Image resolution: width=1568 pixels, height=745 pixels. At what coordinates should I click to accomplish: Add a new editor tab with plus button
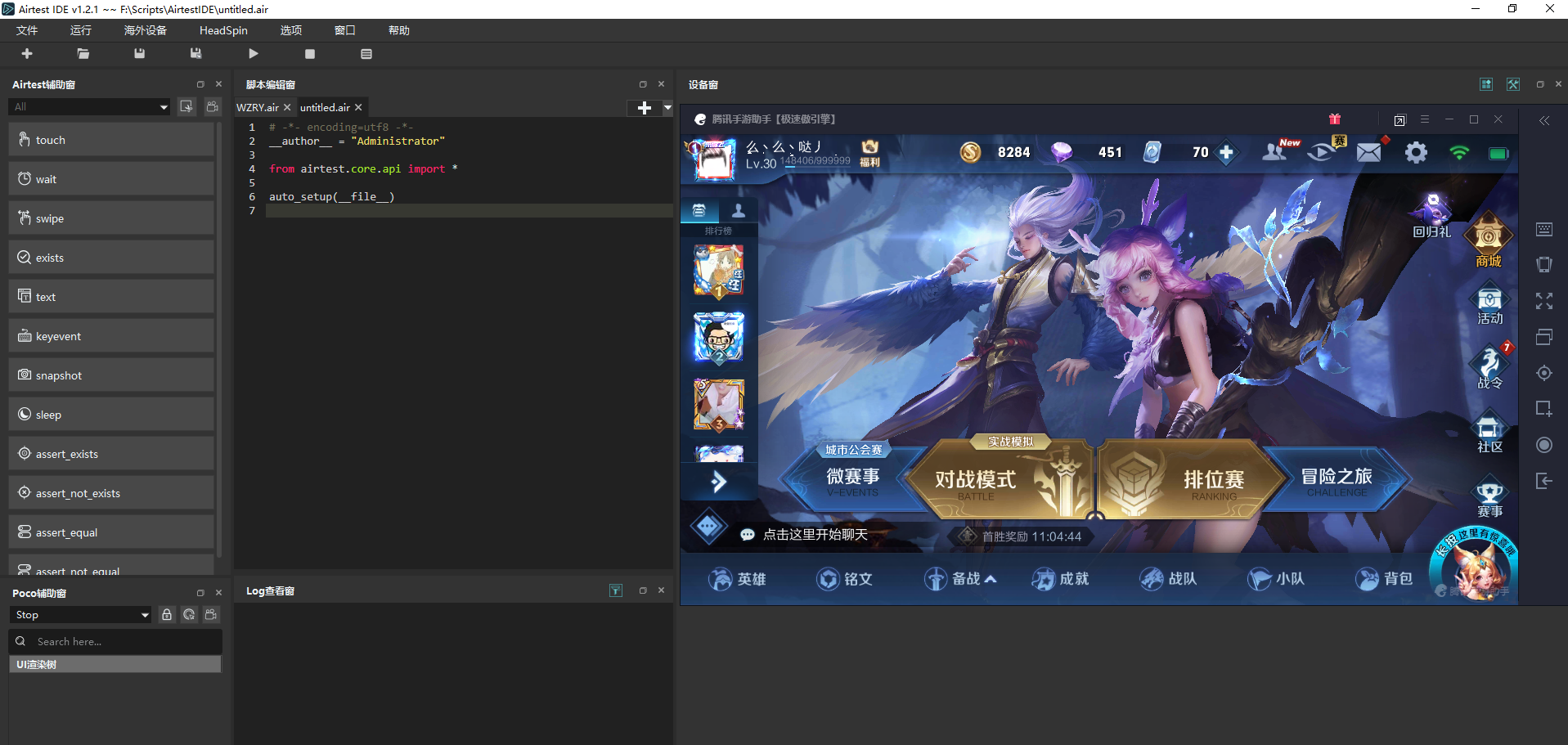(645, 108)
